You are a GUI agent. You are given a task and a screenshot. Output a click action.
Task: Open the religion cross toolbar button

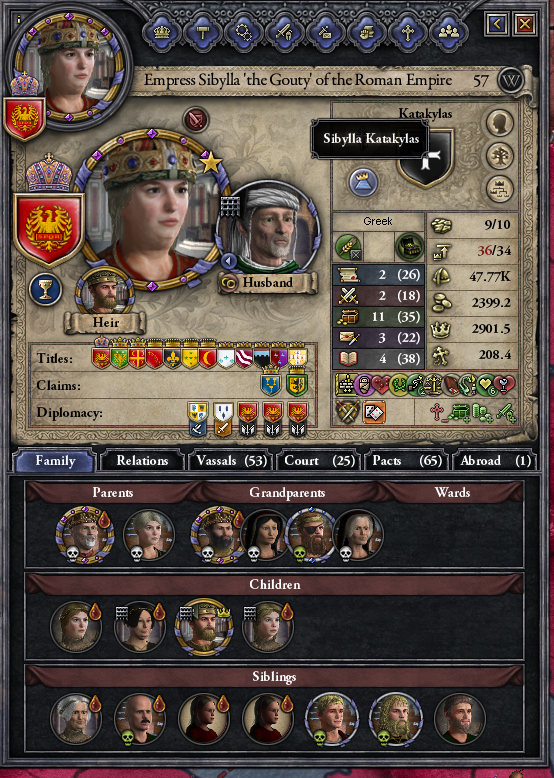click(x=408, y=33)
